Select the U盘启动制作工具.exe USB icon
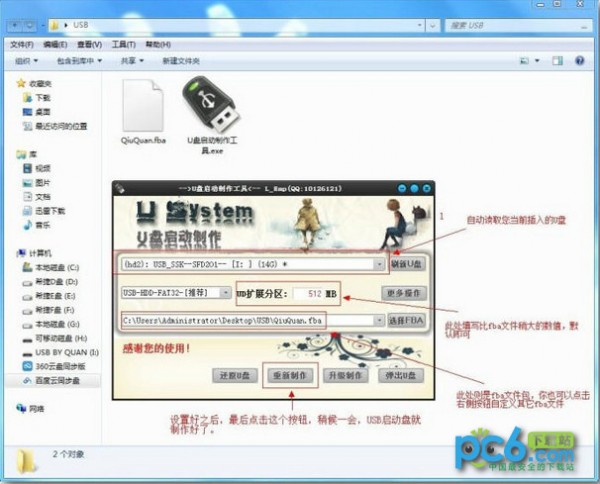Viewport: 600px width, 484px height. click(x=212, y=103)
